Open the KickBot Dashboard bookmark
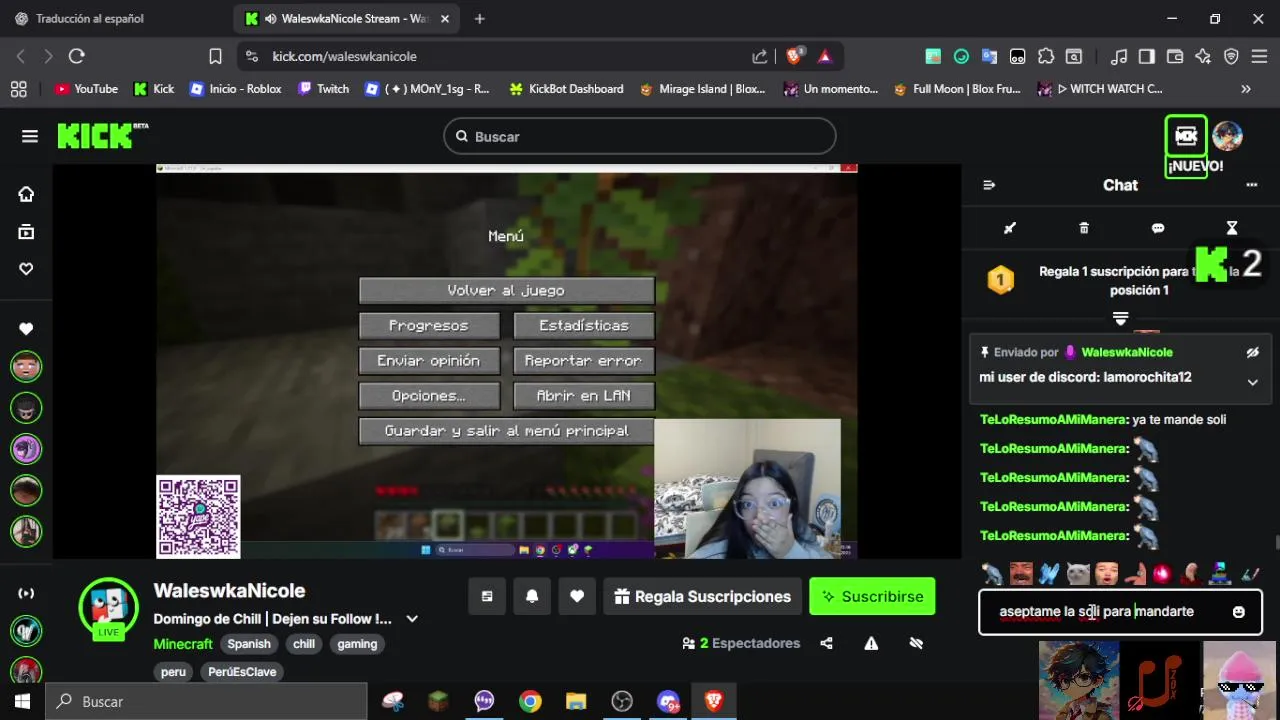1280x720 pixels. [566, 89]
